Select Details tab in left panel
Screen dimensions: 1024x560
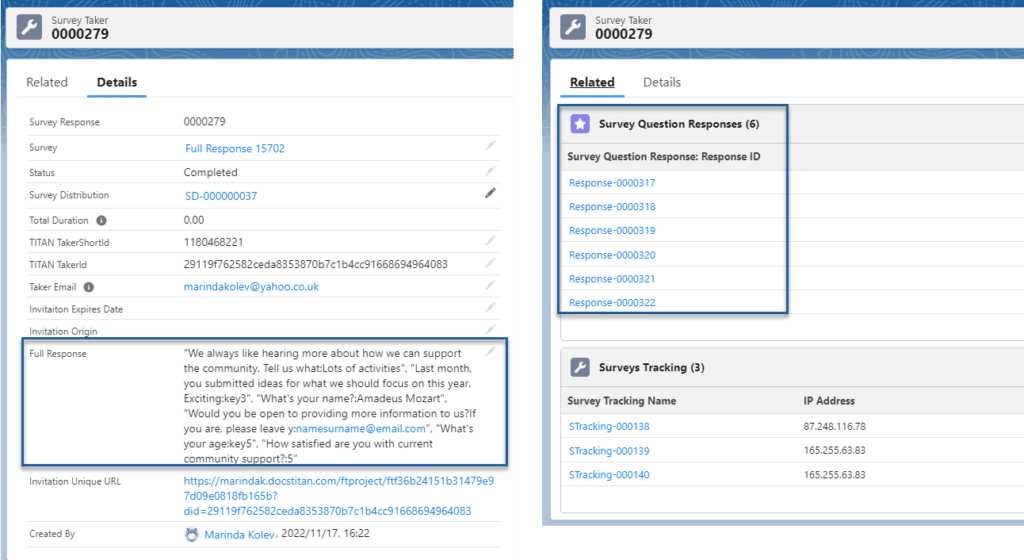[117, 82]
